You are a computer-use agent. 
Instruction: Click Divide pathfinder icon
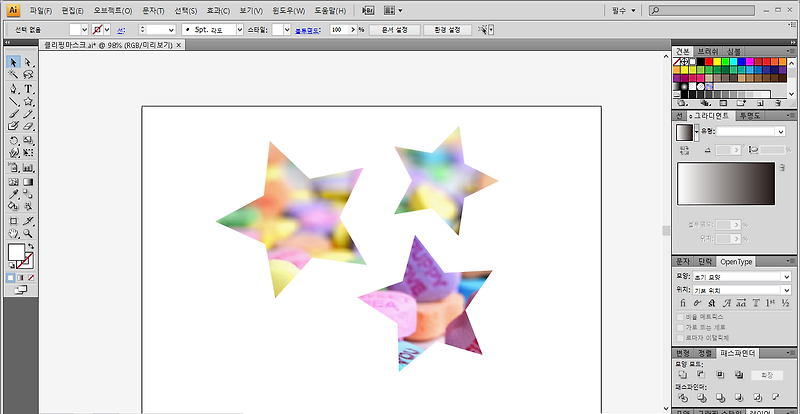coord(682,397)
